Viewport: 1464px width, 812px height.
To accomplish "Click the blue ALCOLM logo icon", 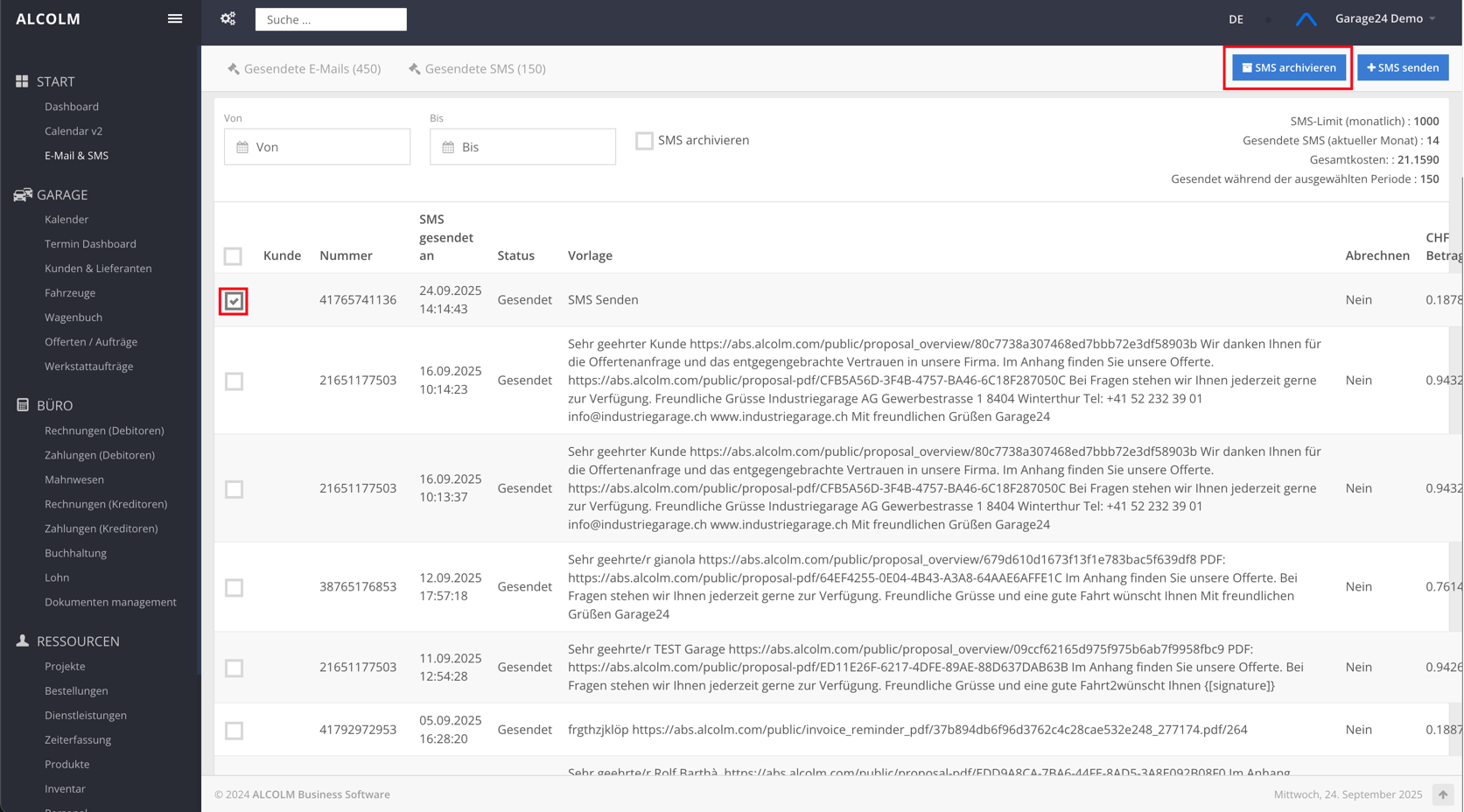I will [x=1306, y=19].
